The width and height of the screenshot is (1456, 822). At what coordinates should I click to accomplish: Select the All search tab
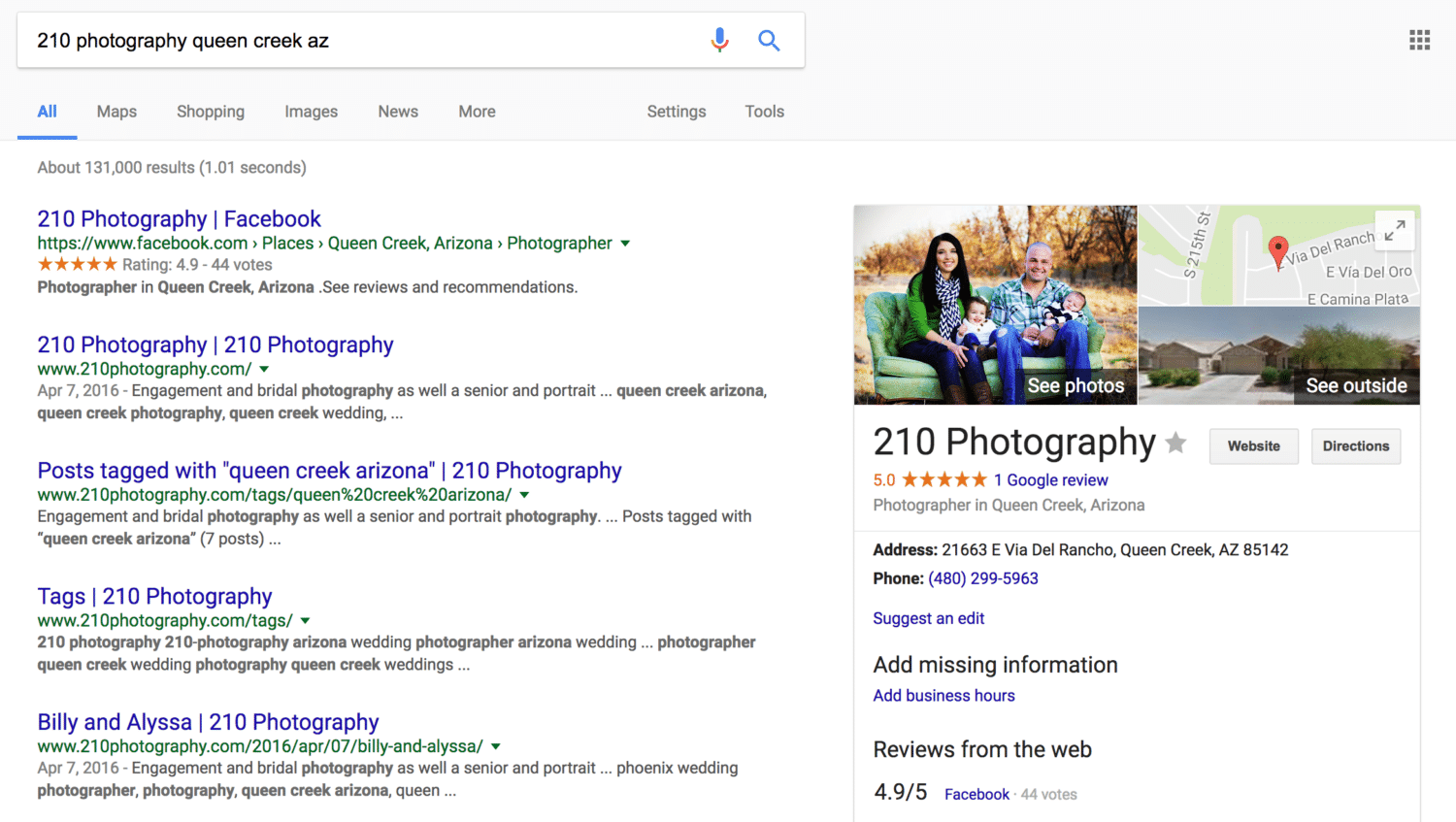(47, 112)
